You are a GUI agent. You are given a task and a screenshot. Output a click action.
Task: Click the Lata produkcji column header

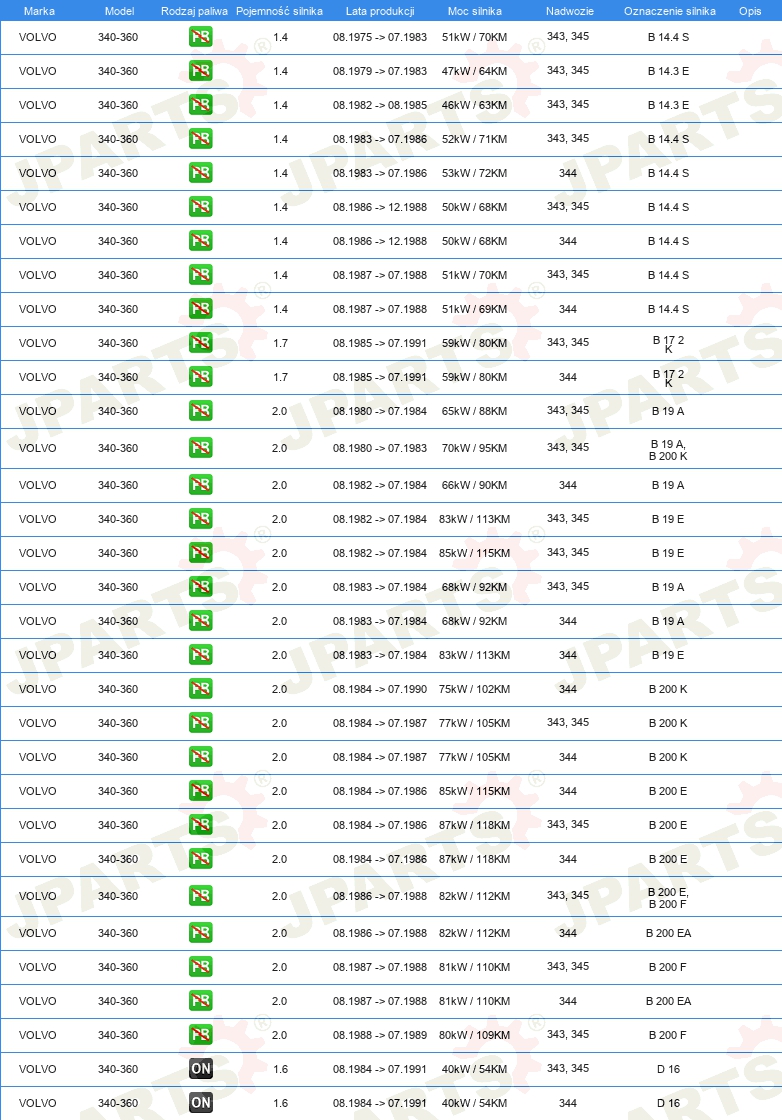coord(380,11)
